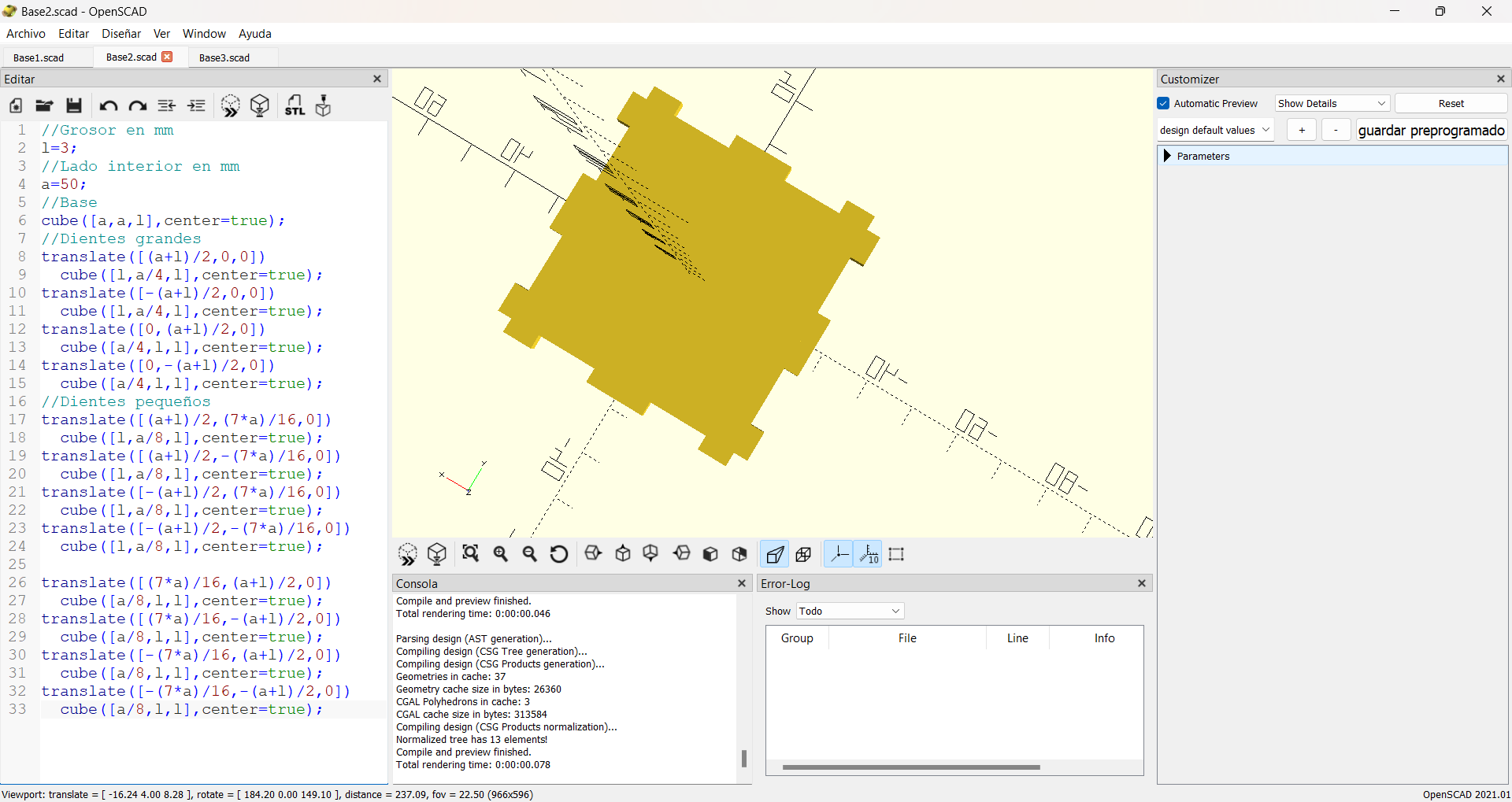Click the Consola vertical scrollbar thumb
The width and height of the screenshot is (1512, 802).
[x=743, y=758]
